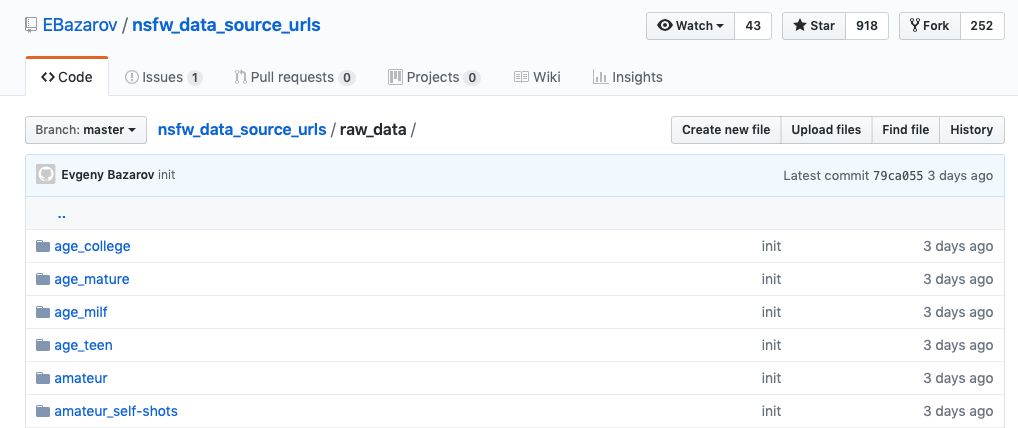Click the folder icon for age_college
Viewport: 1018px width, 428px height.
(x=42, y=246)
